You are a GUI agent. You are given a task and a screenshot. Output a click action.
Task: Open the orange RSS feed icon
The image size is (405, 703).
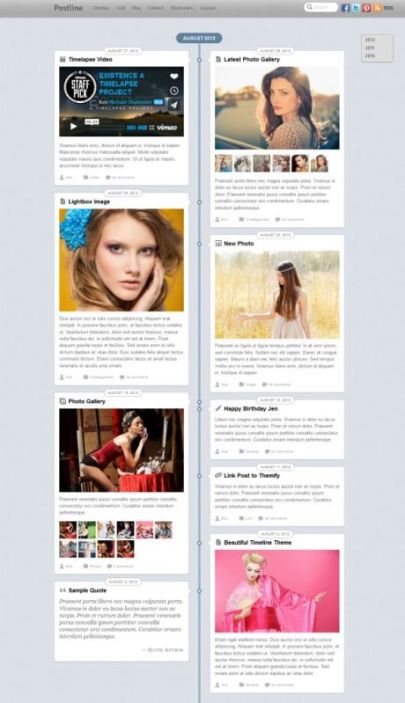pyautogui.click(x=378, y=8)
